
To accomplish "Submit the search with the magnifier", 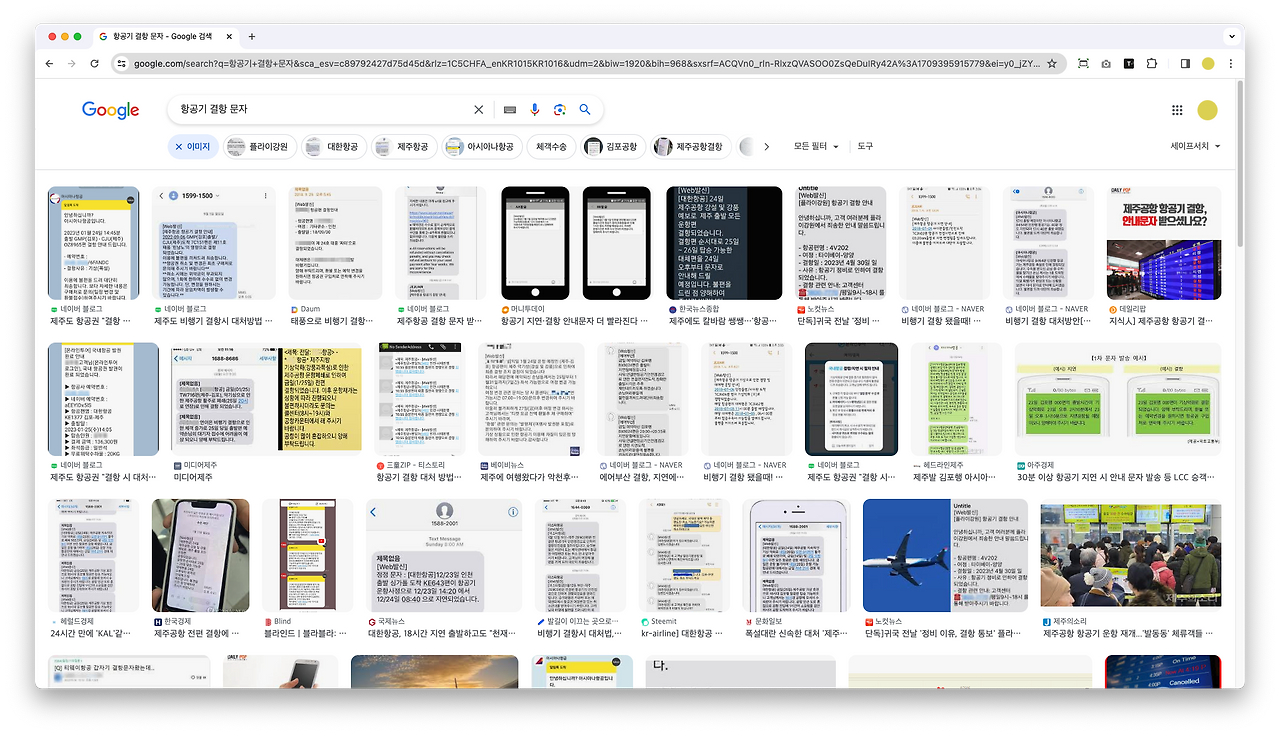I will click(585, 109).
